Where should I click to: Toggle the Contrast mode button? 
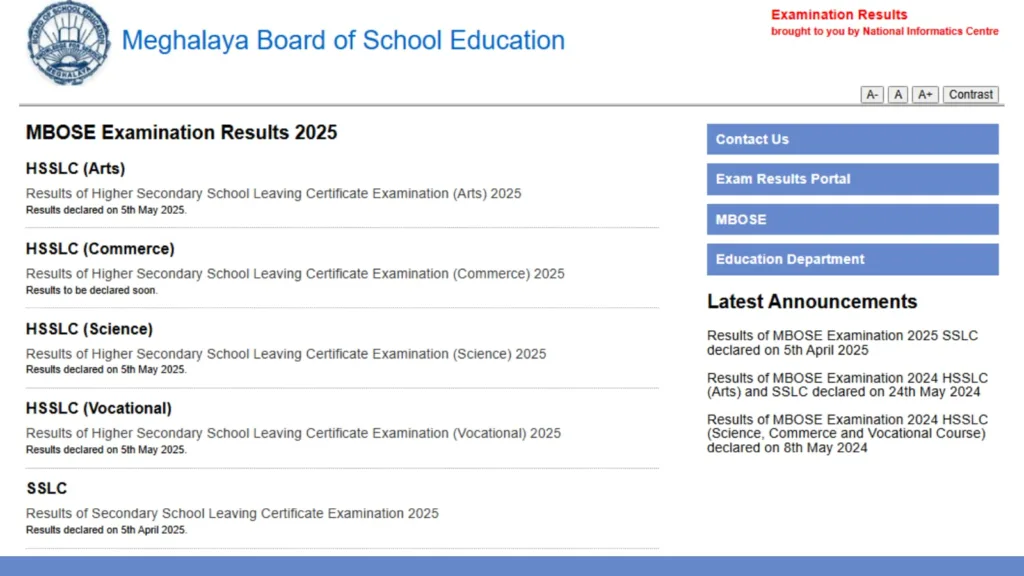(x=970, y=94)
